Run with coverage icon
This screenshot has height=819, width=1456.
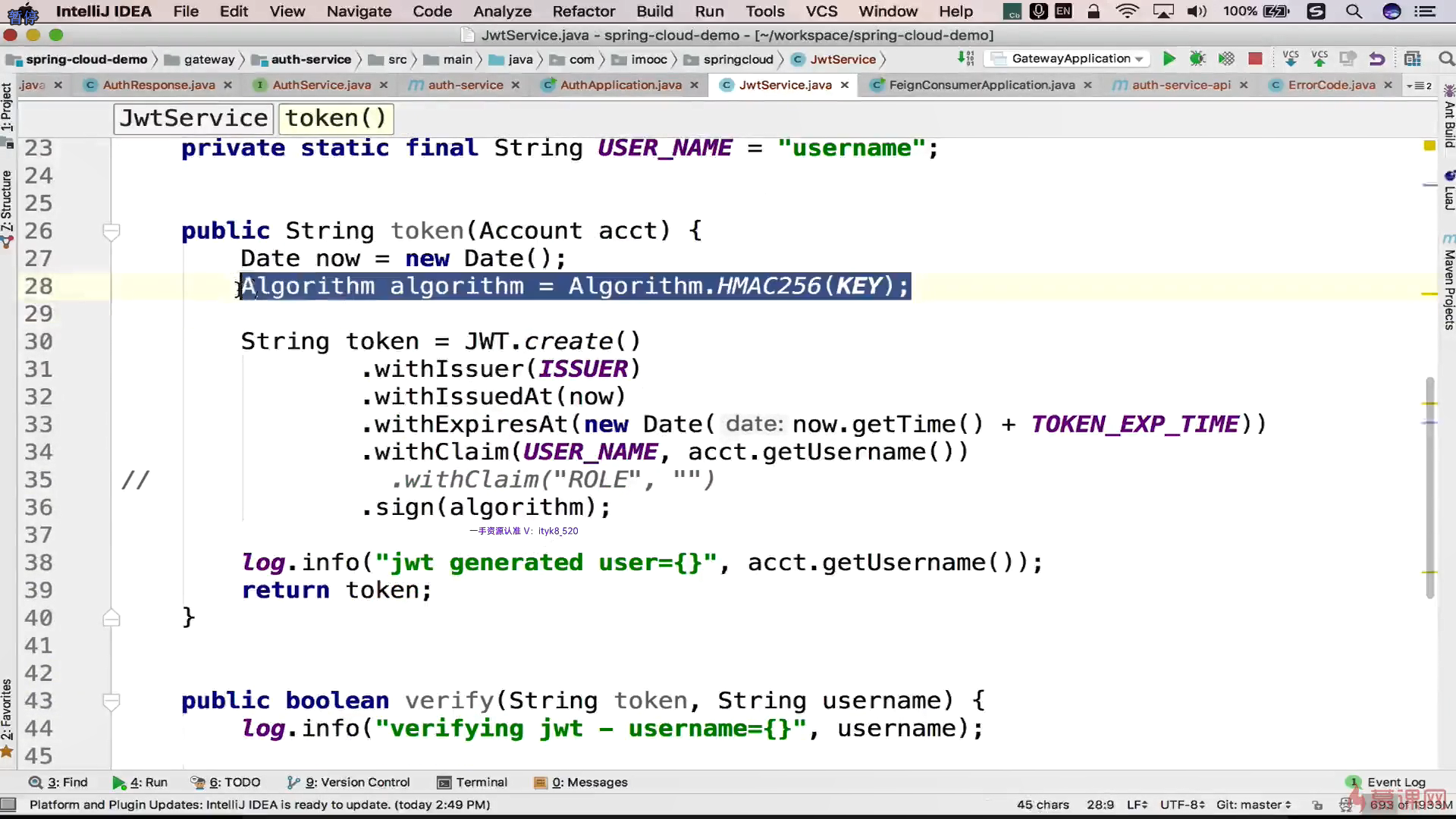(1226, 58)
